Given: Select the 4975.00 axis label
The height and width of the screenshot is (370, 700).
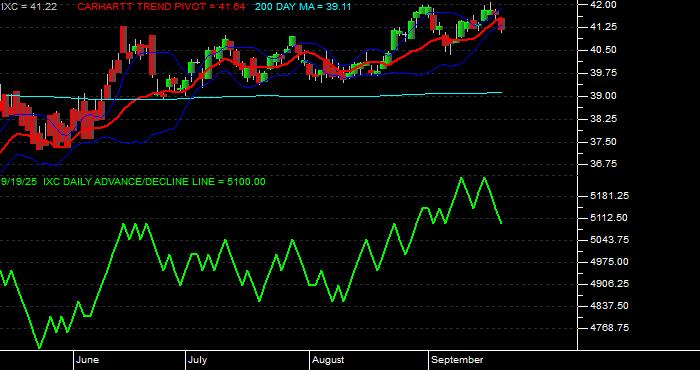Looking at the screenshot, I should point(609,262).
